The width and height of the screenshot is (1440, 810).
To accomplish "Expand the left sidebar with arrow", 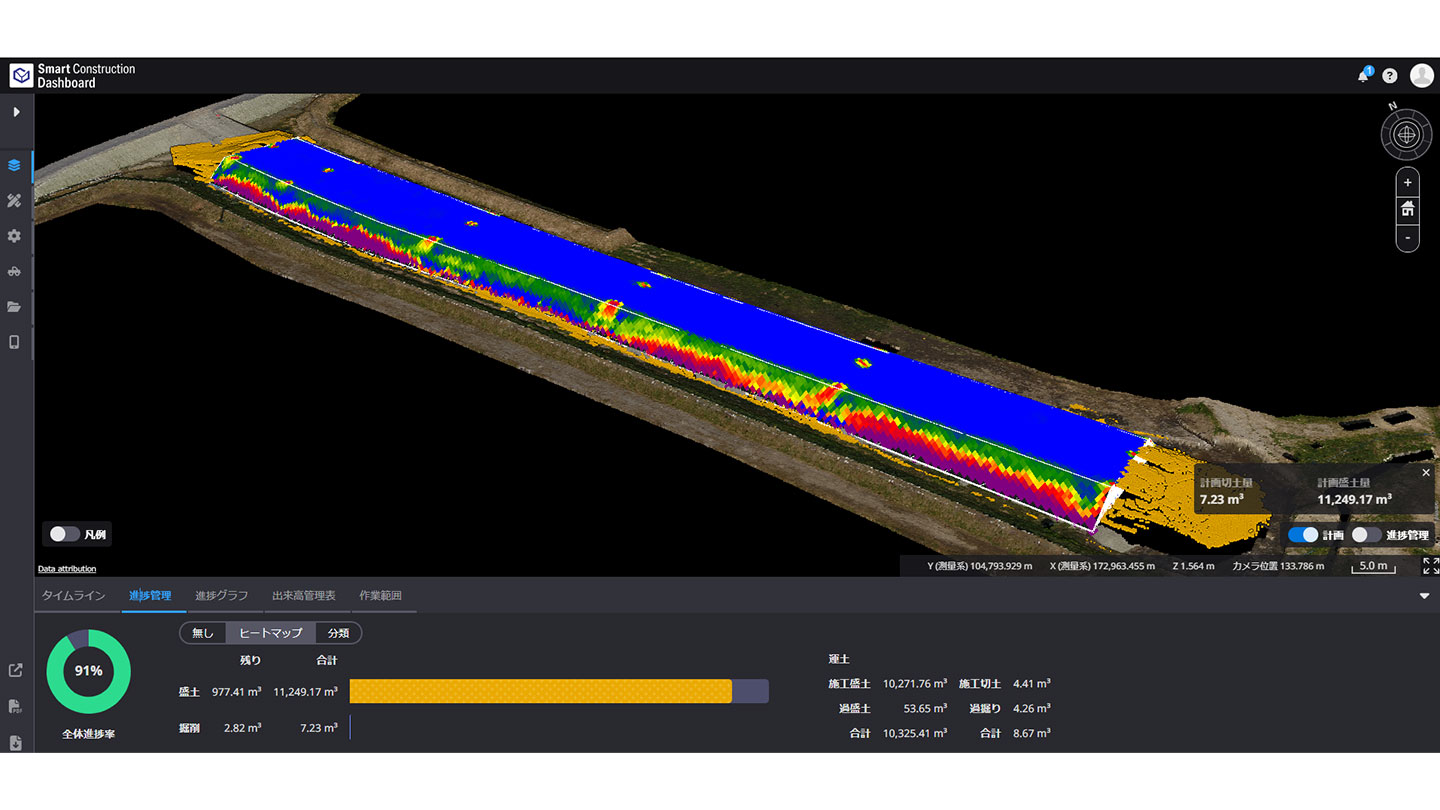I will pos(16,112).
